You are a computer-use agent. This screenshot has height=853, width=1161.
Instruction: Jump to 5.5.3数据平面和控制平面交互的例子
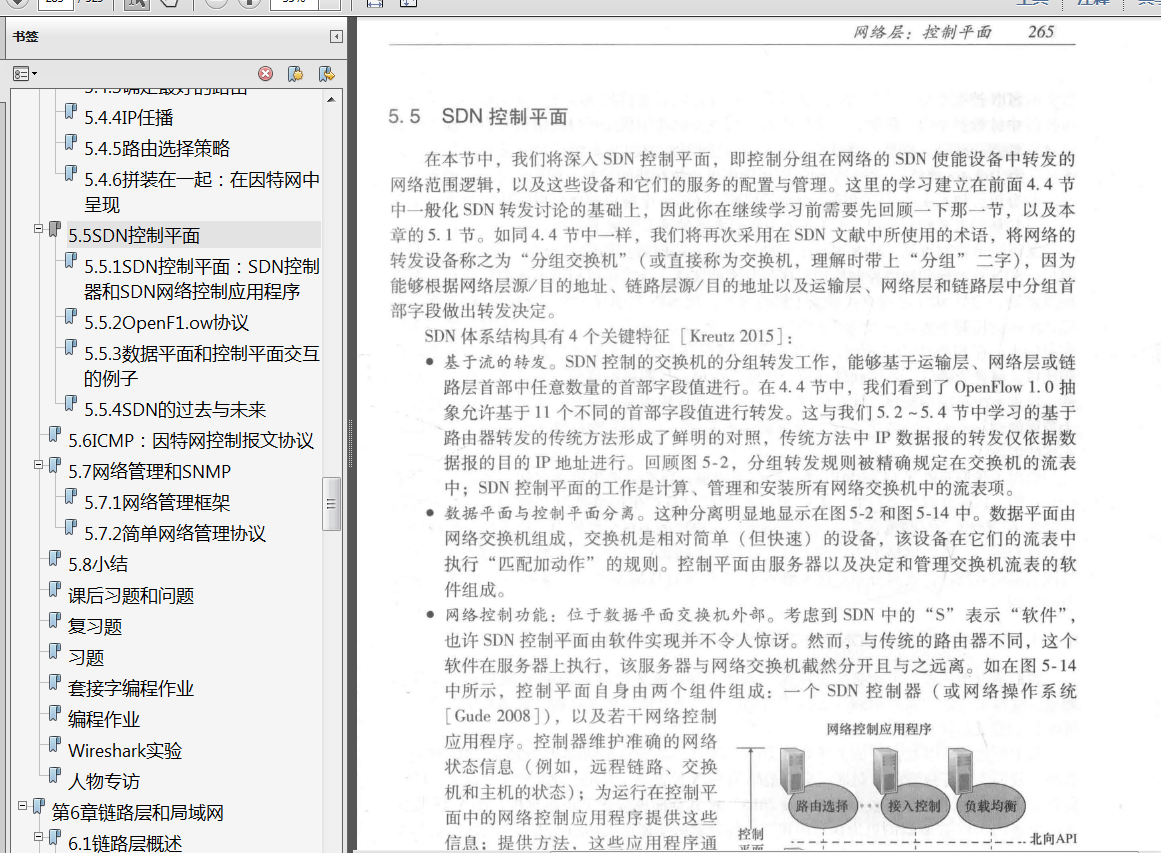(x=201, y=366)
